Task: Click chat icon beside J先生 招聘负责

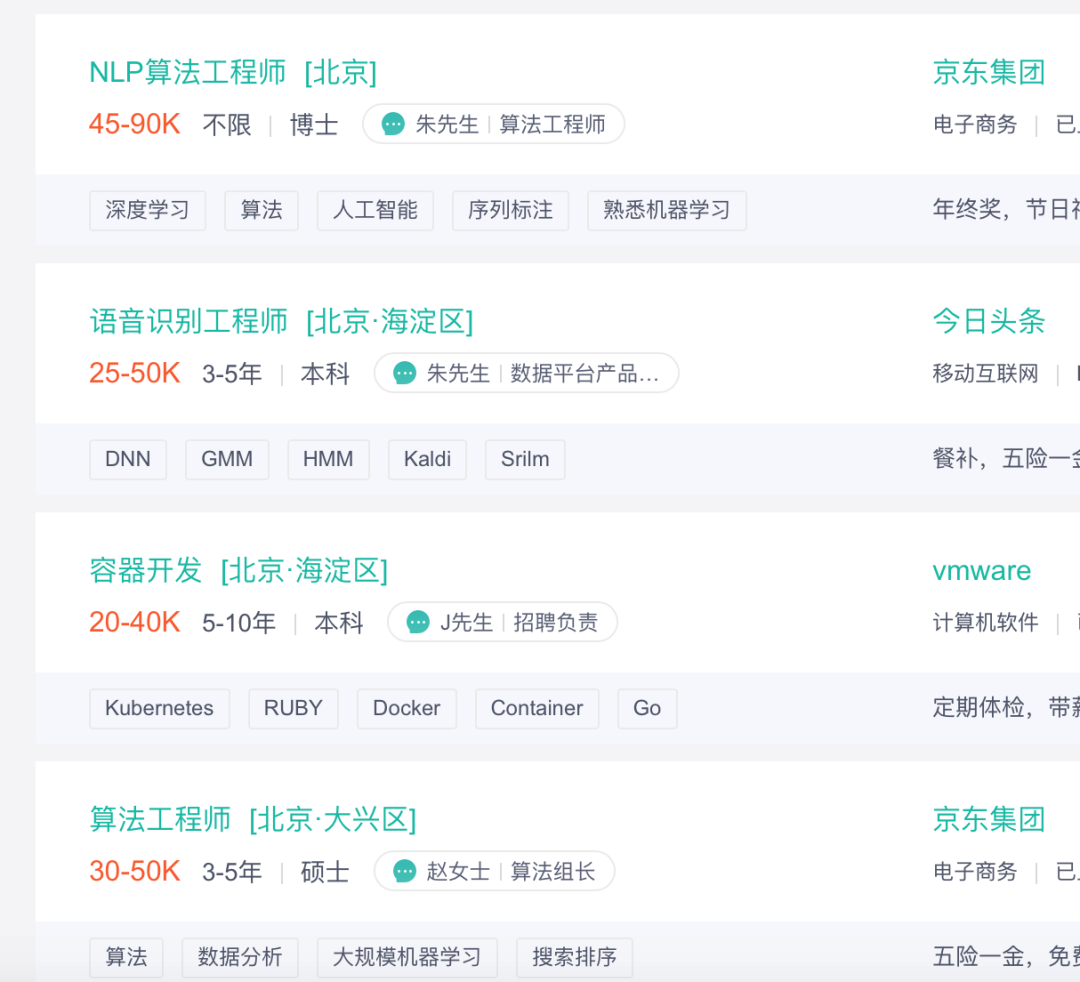Action: pos(418,622)
